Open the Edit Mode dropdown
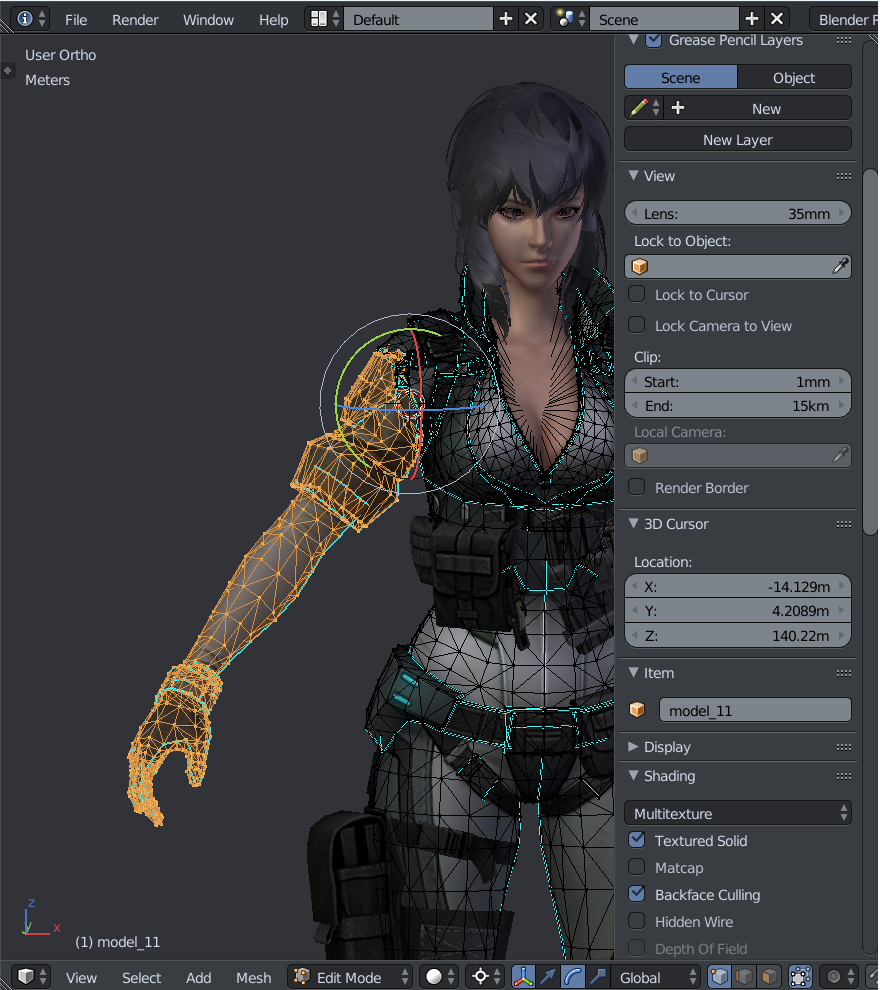The width and height of the screenshot is (882, 990). [x=350, y=977]
